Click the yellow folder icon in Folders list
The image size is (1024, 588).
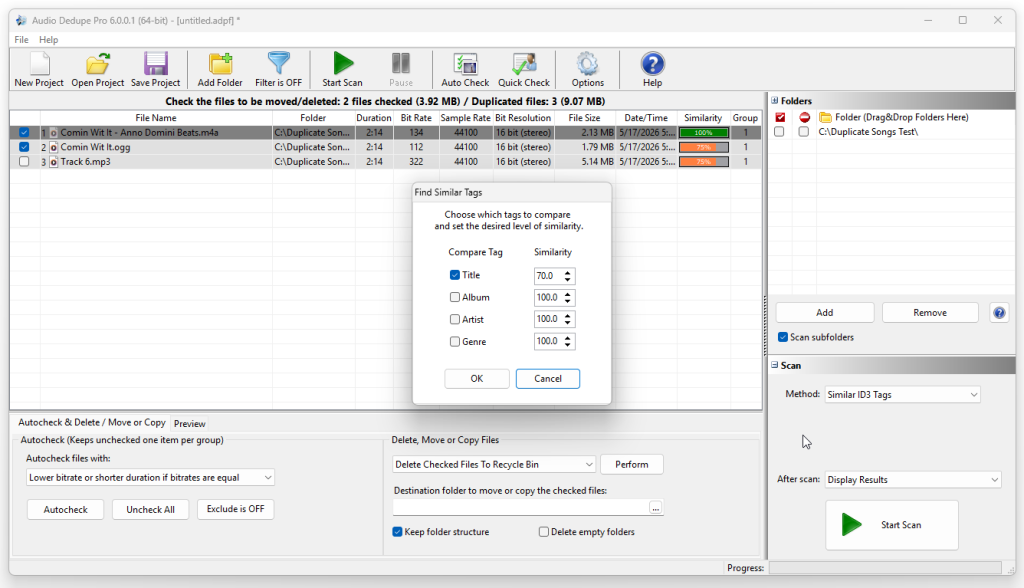[825, 118]
